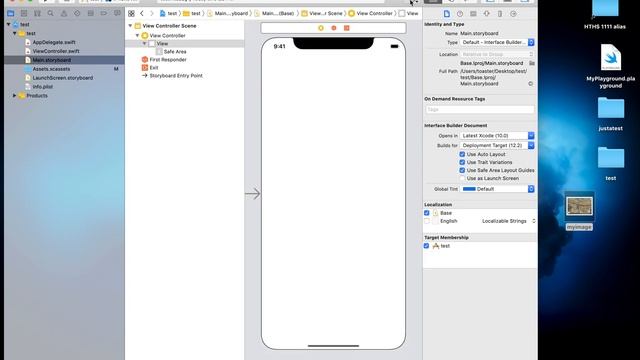The height and width of the screenshot is (360, 640).
Task: Open the Opens in Xcode version dropdown
Action: click(497, 136)
